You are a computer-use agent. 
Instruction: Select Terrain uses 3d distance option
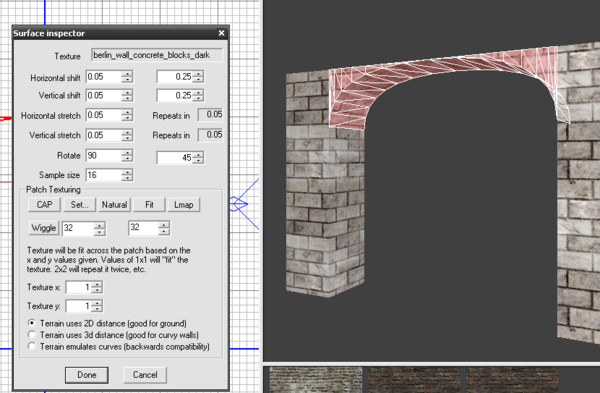(x=32, y=335)
